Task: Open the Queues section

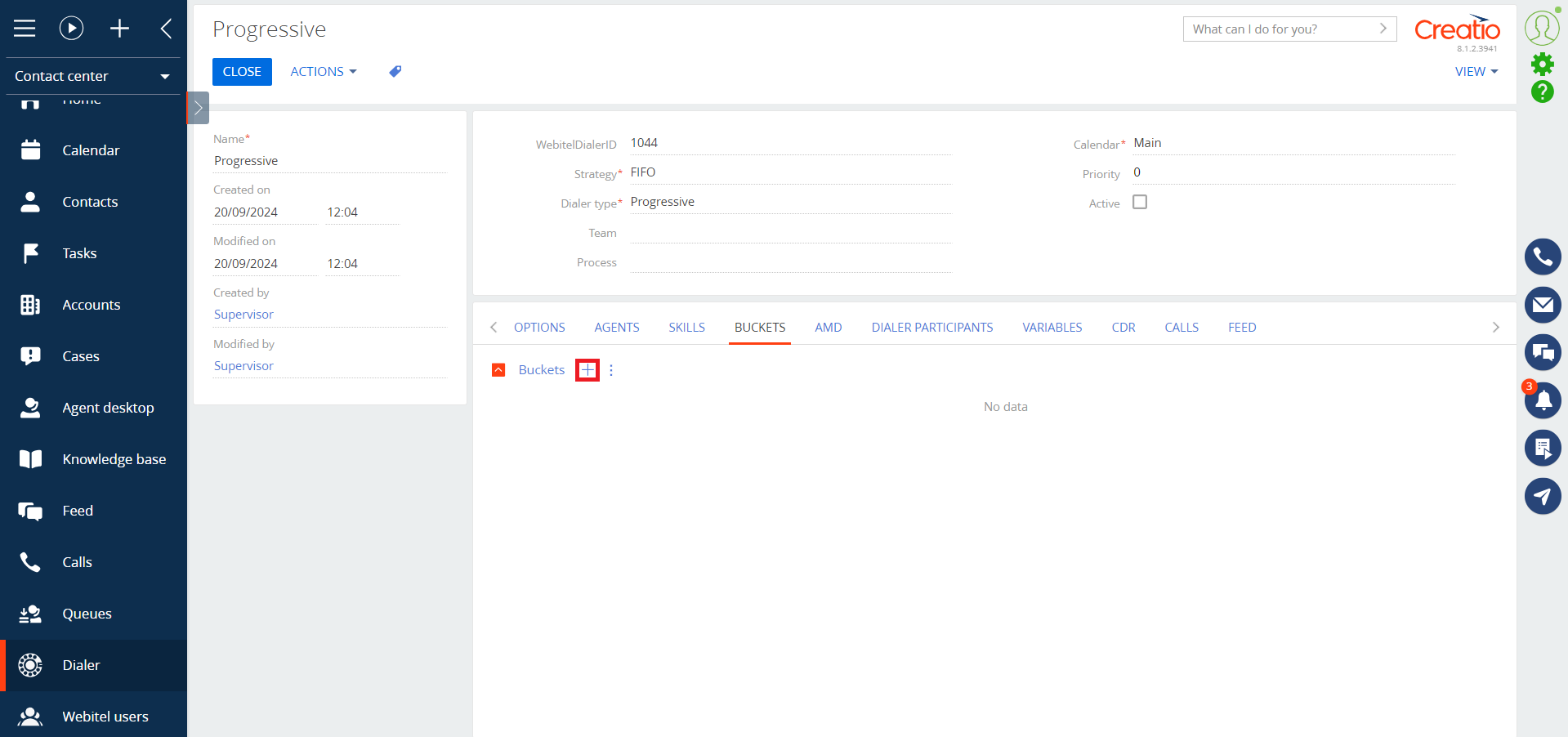Action: pyautogui.click(x=93, y=614)
